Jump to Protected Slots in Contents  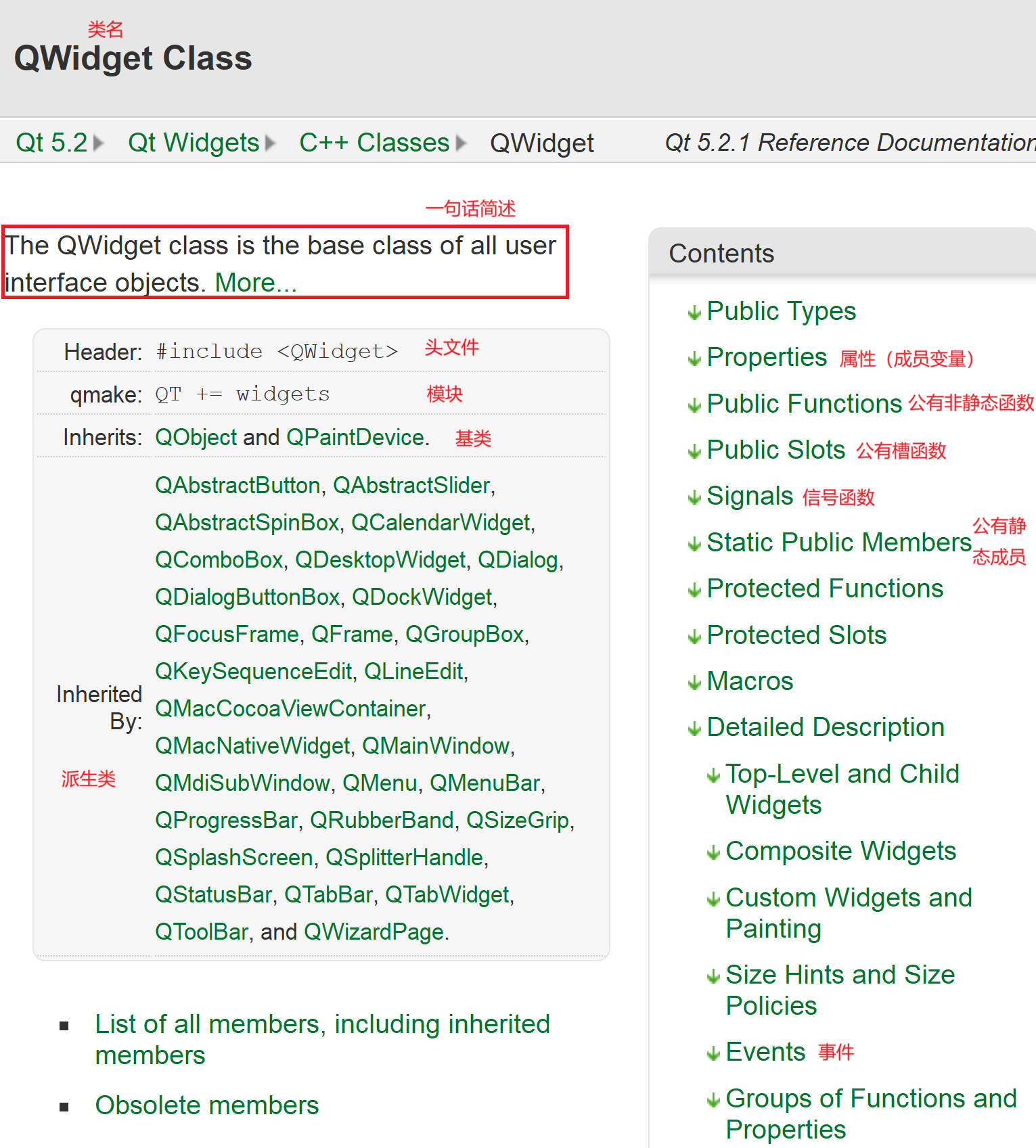point(796,635)
